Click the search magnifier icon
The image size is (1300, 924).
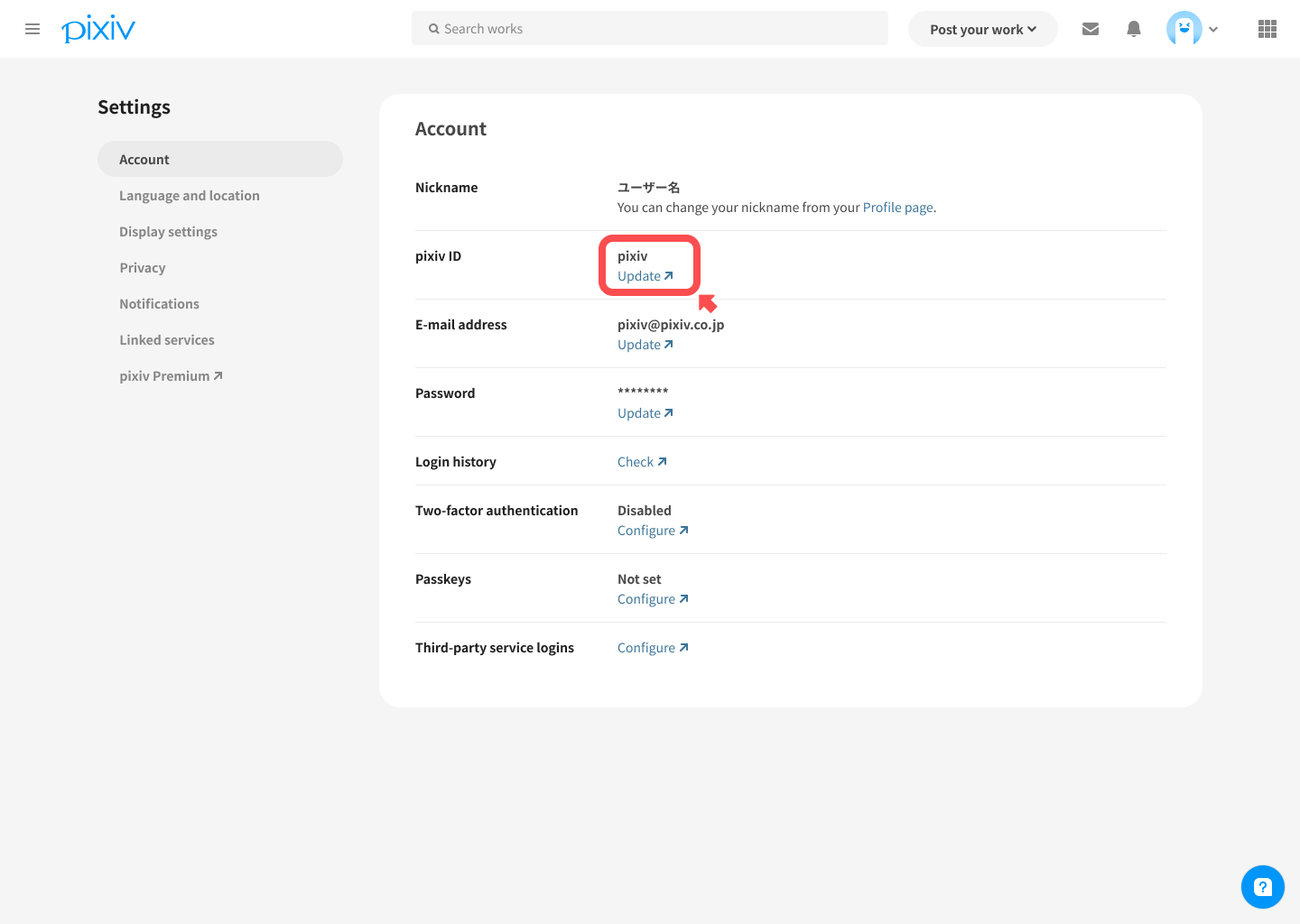[x=434, y=28]
